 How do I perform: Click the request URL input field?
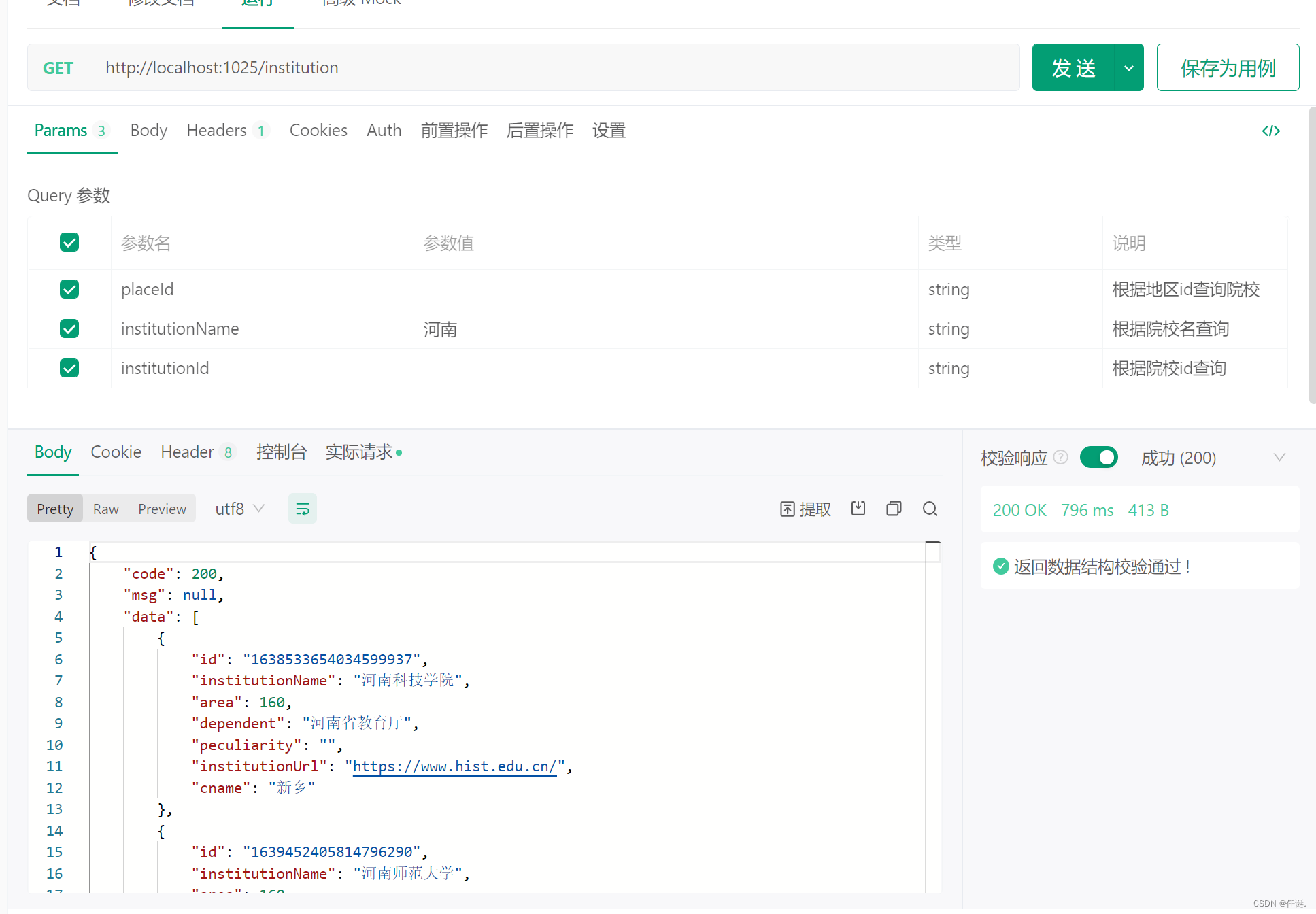click(558, 68)
